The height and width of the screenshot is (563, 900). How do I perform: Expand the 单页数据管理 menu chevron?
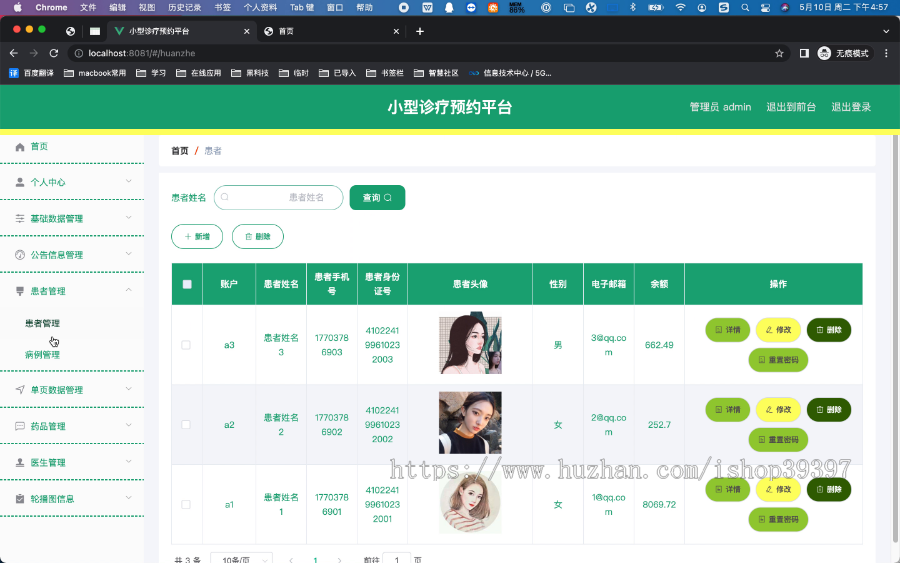click(x=129, y=389)
